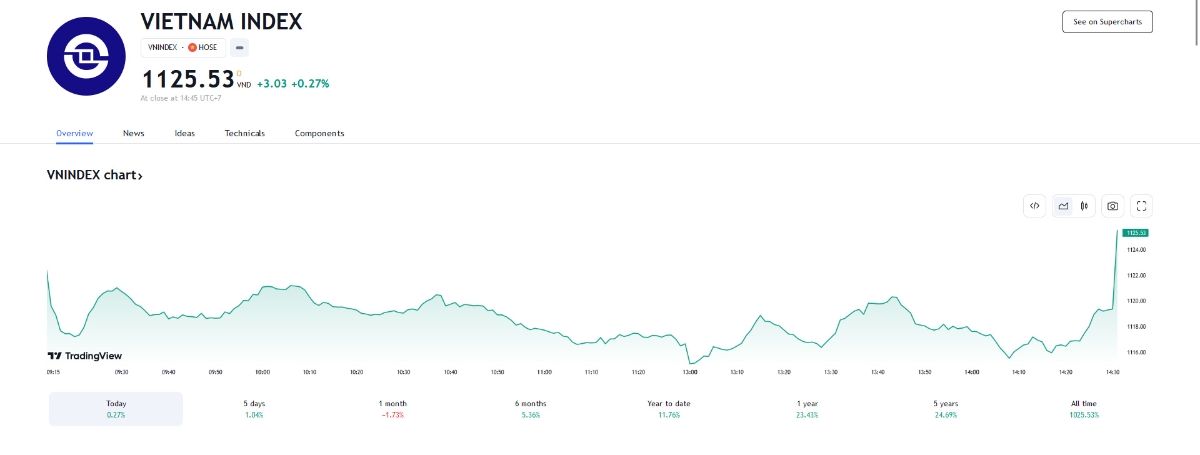The height and width of the screenshot is (455, 1200).
Task: Open the Components tab
Action: pyautogui.click(x=319, y=133)
